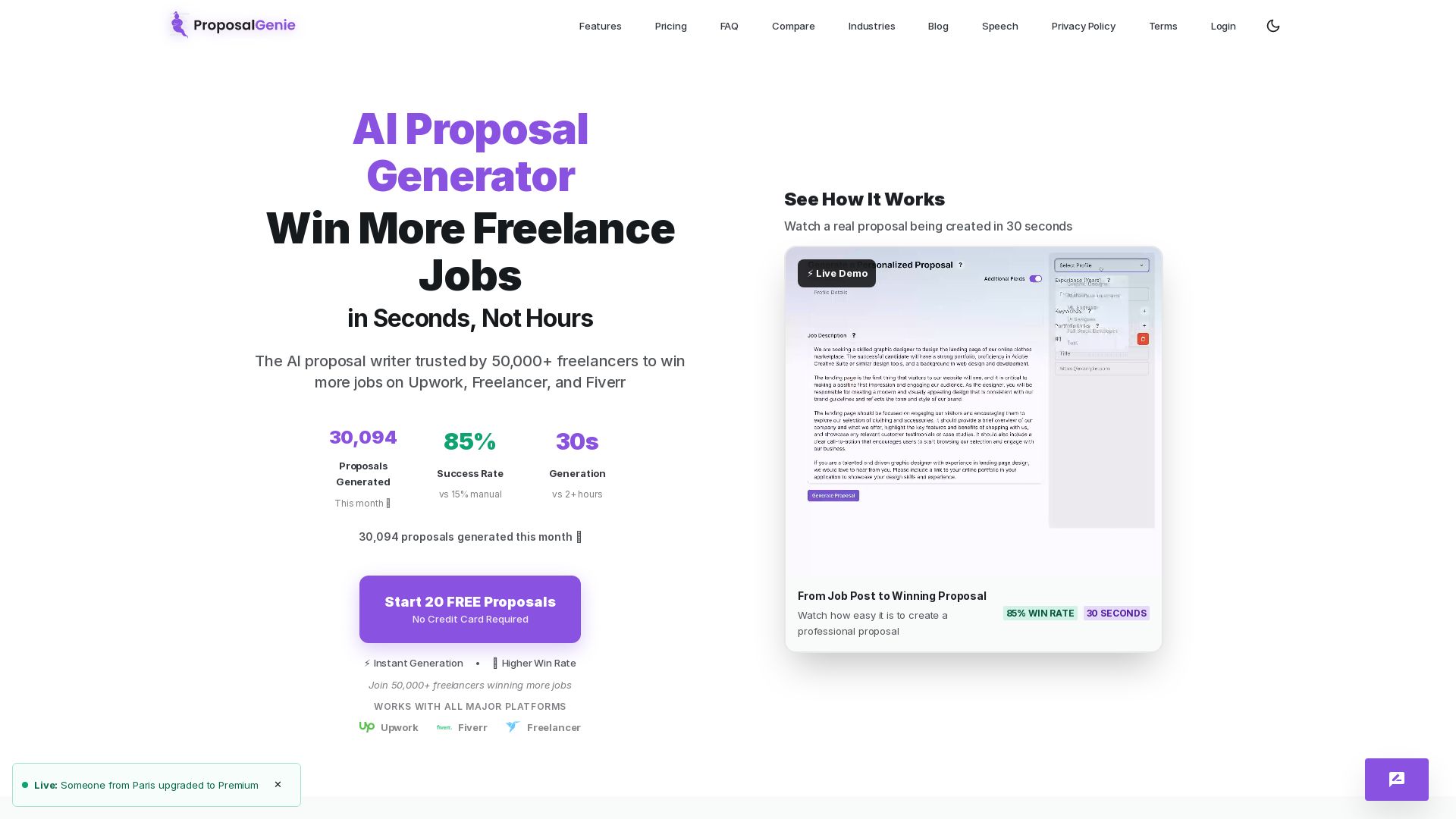Visit the Privacy Policy page
Image resolution: width=1456 pixels, height=819 pixels.
1083,26
